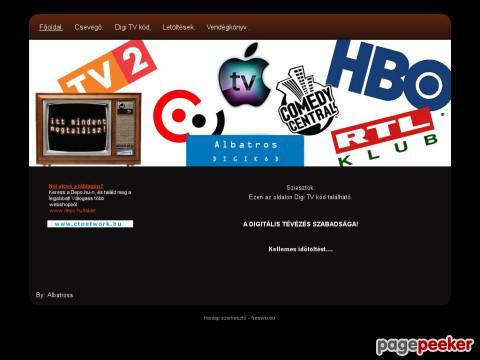
Task: Open the orange ad headline link
Action: tap(76, 186)
